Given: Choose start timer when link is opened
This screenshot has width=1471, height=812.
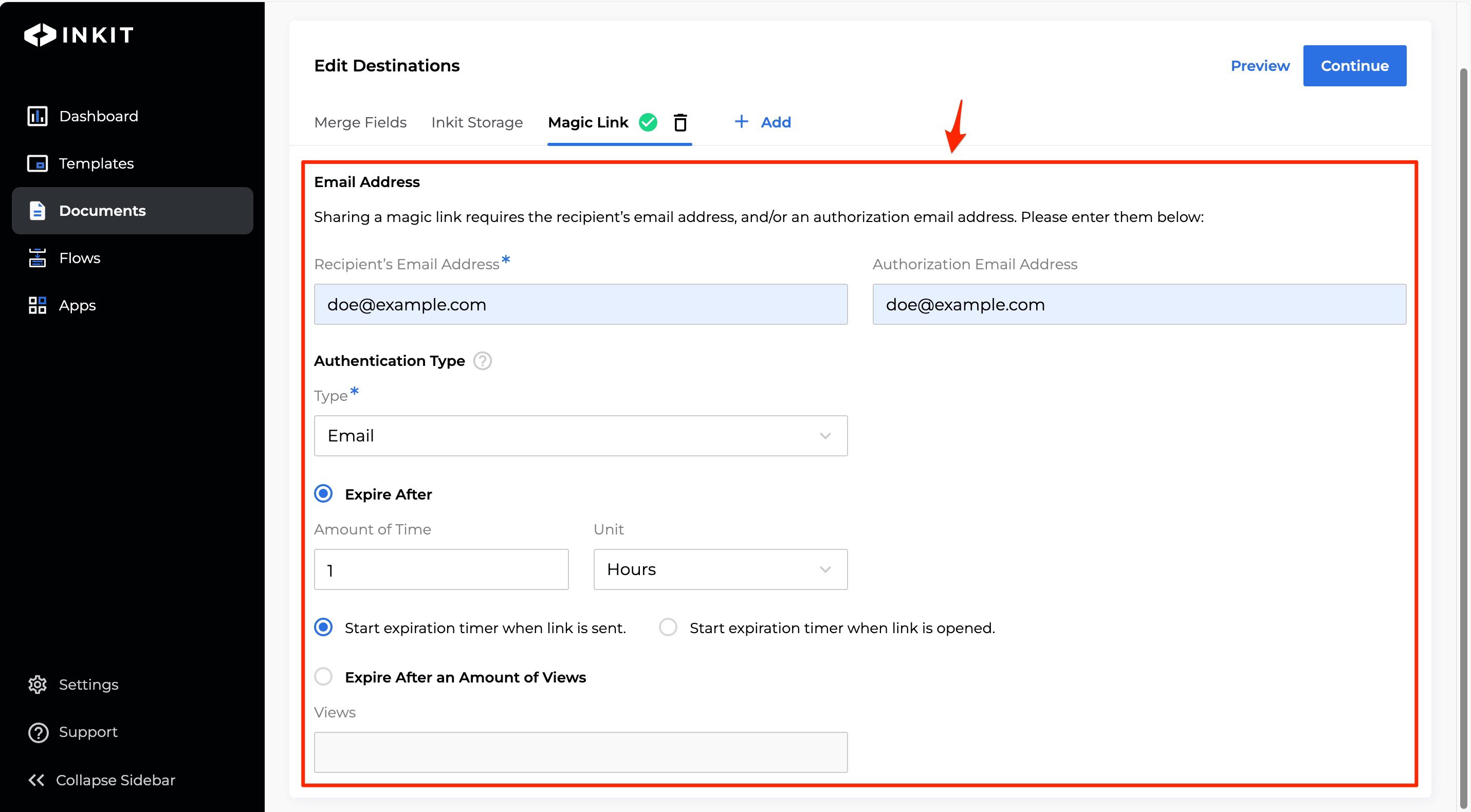Looking at the screenshot, I should tap(668, 628).
